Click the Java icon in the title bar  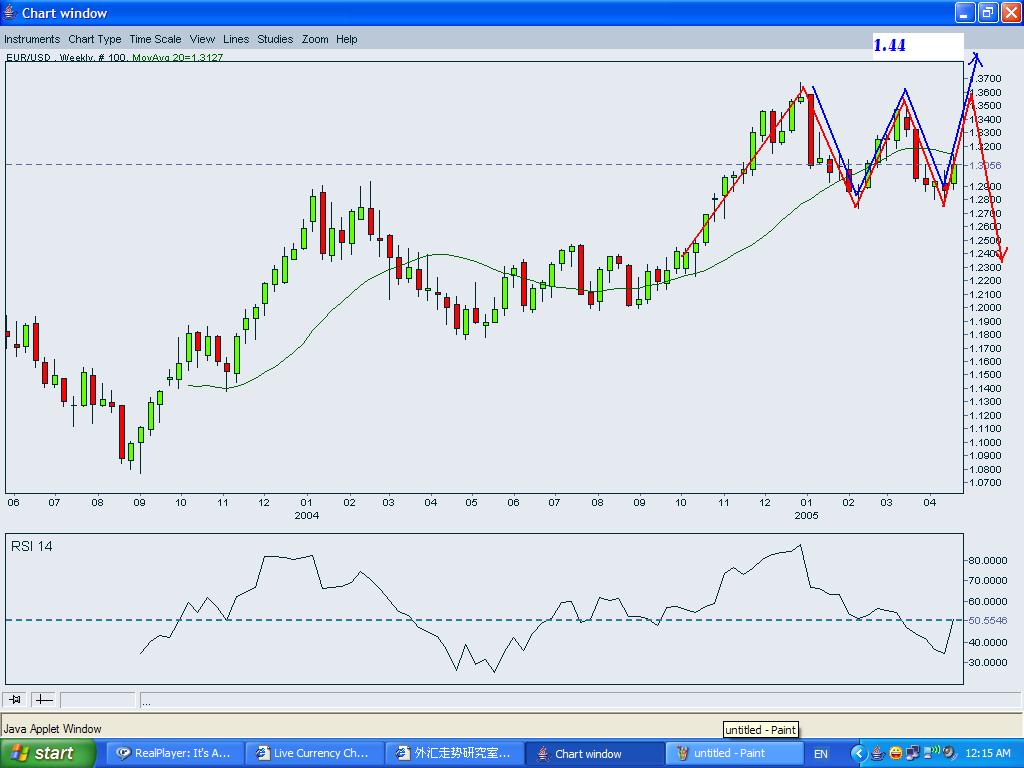[x=9, y=12]
